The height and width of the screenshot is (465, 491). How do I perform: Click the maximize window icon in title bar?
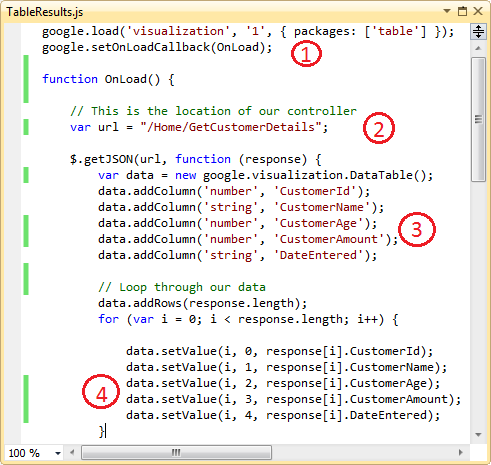pos(462,11)
